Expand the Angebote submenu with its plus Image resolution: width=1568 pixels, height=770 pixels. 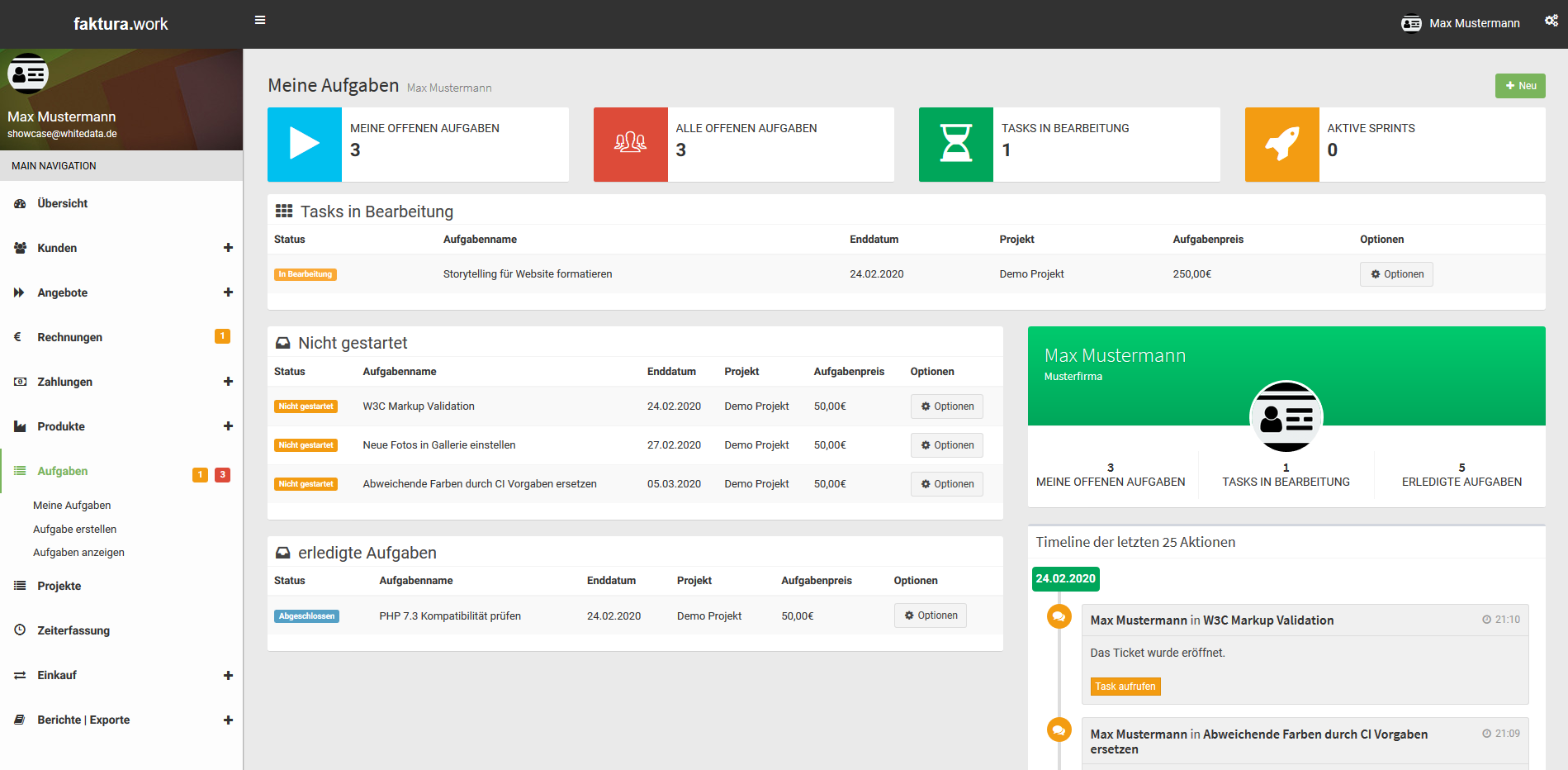[x=228, y=292]
